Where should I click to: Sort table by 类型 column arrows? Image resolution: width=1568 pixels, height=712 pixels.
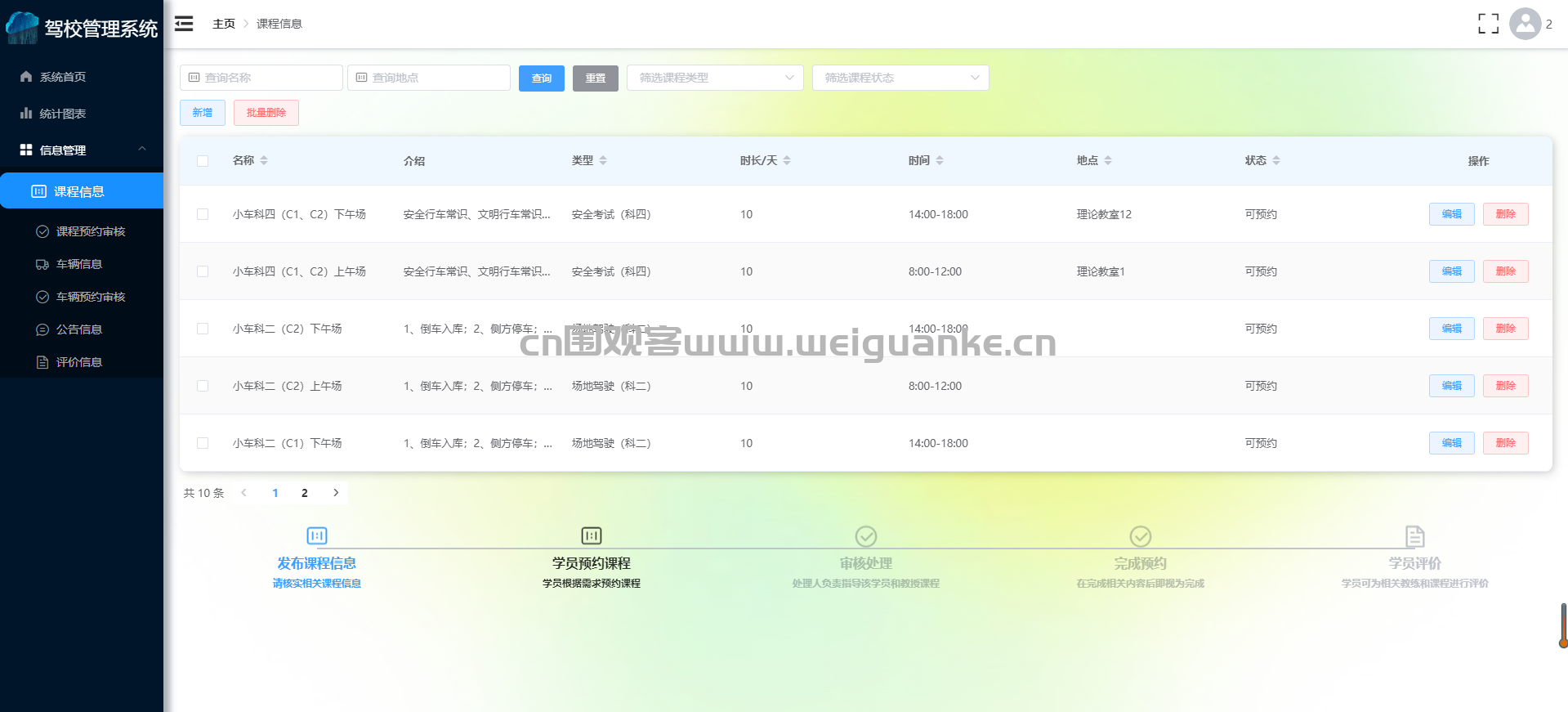(603, 160)
